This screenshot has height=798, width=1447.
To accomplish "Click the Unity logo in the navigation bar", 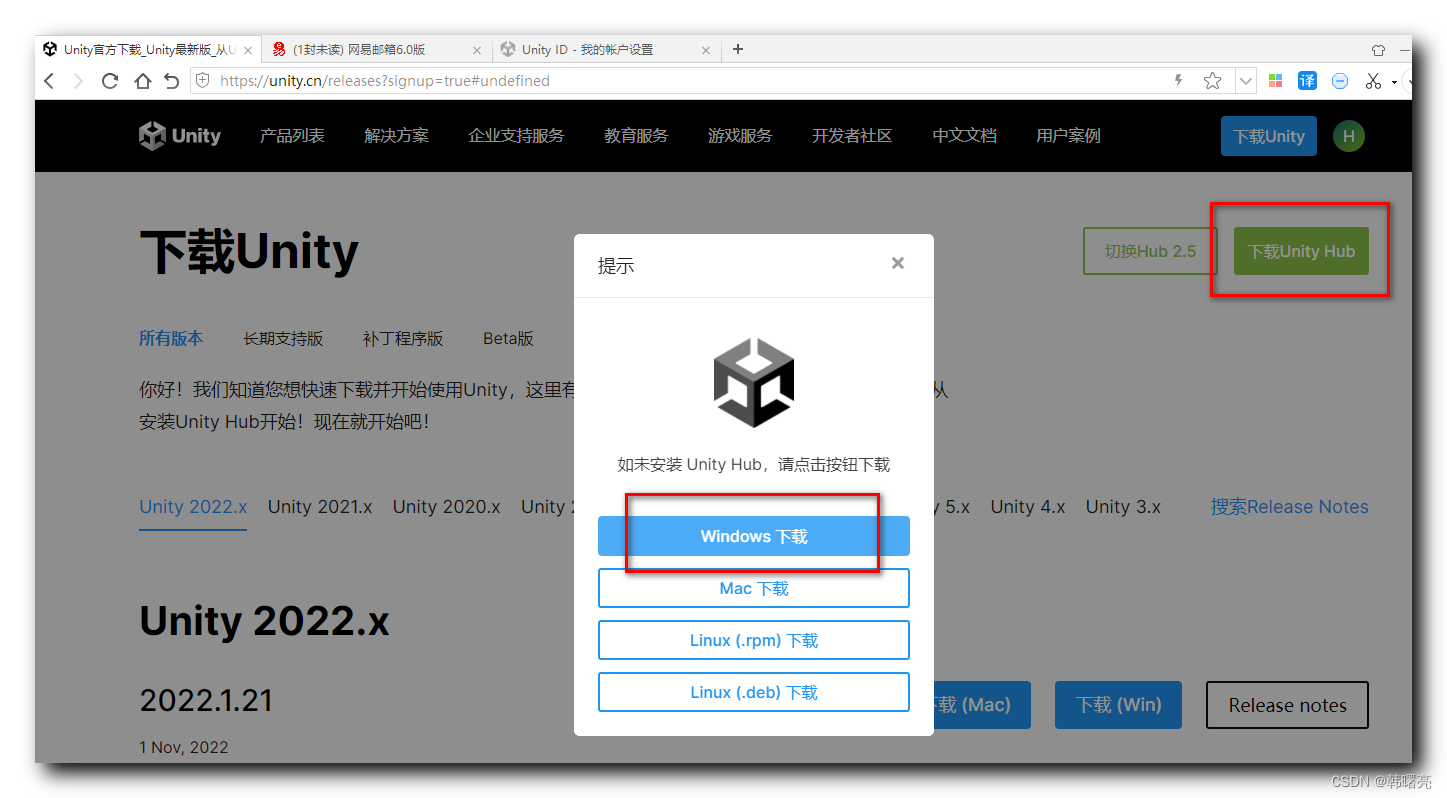I will pos(180,135).
